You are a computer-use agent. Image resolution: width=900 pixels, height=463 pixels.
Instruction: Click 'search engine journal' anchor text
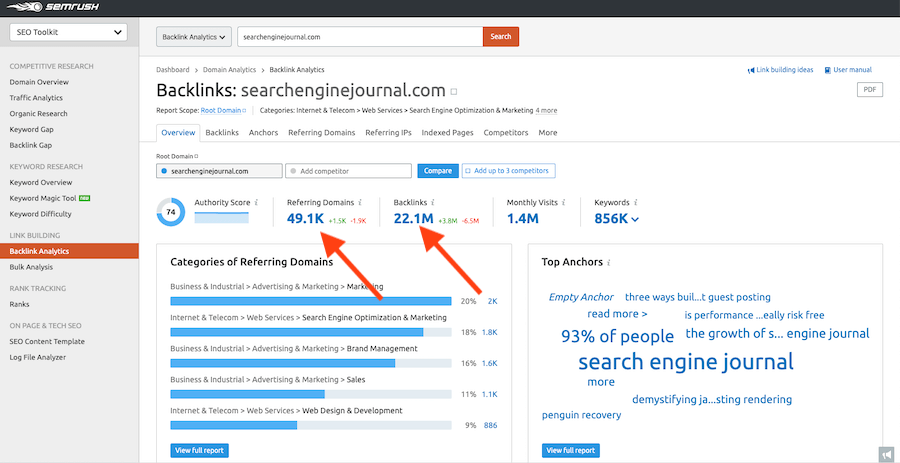(686, 361)
